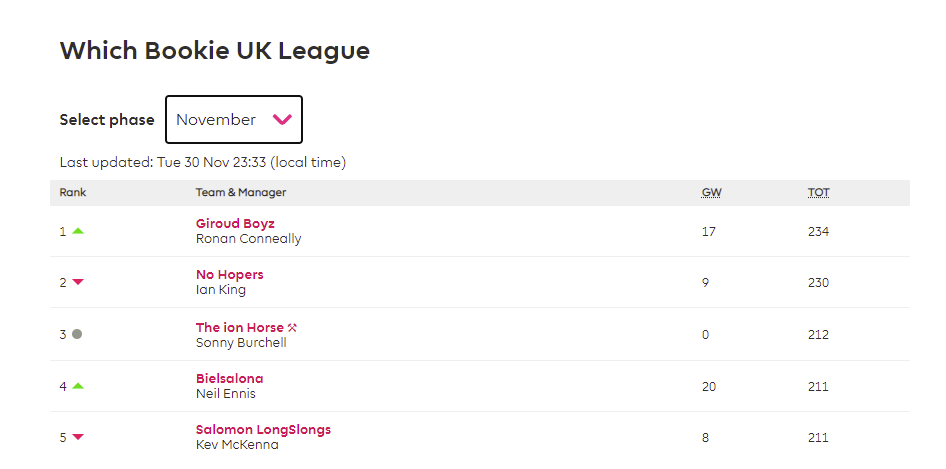Image resolution: width=946 pixels, height=469 pixels.
Task: Click grey circle indicator beside rank 3
Action: [x=77, y=334]
